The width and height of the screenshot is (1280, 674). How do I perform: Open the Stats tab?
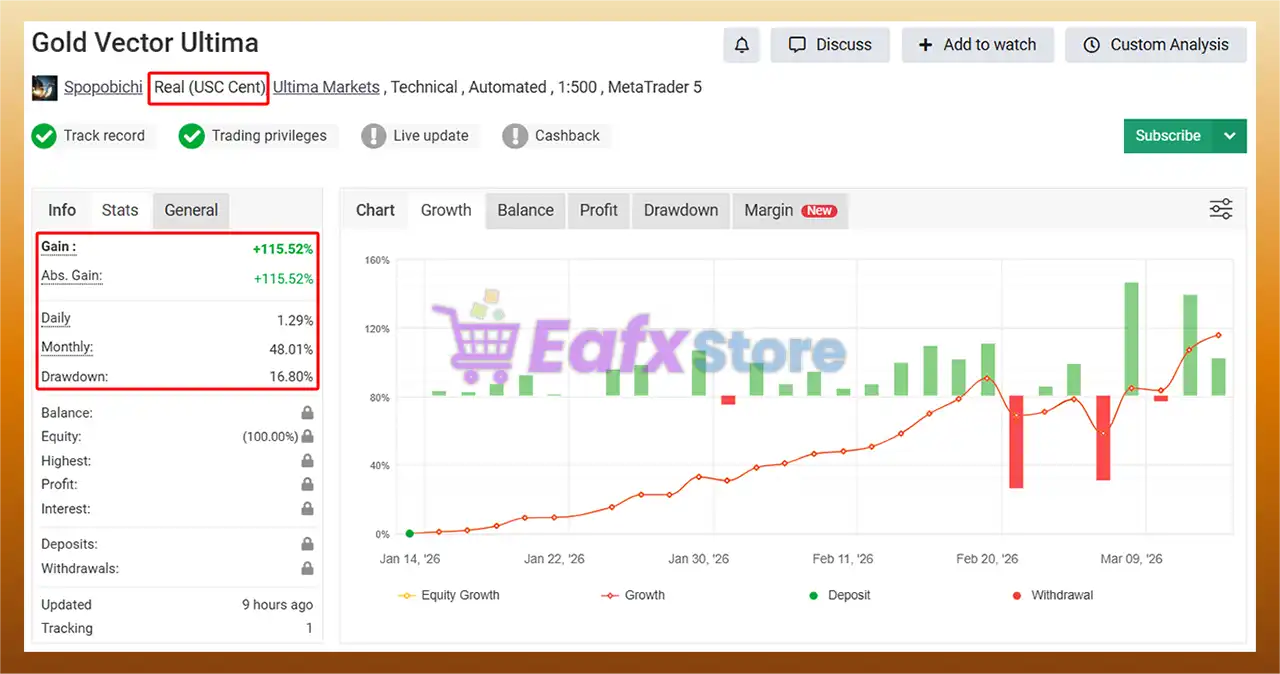coord(120,210)
